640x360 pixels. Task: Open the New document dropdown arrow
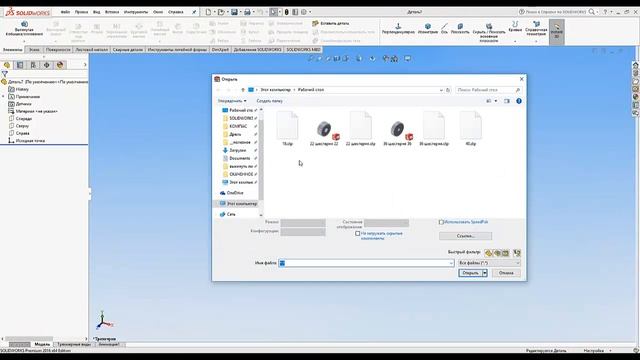[x=214, y=12]
